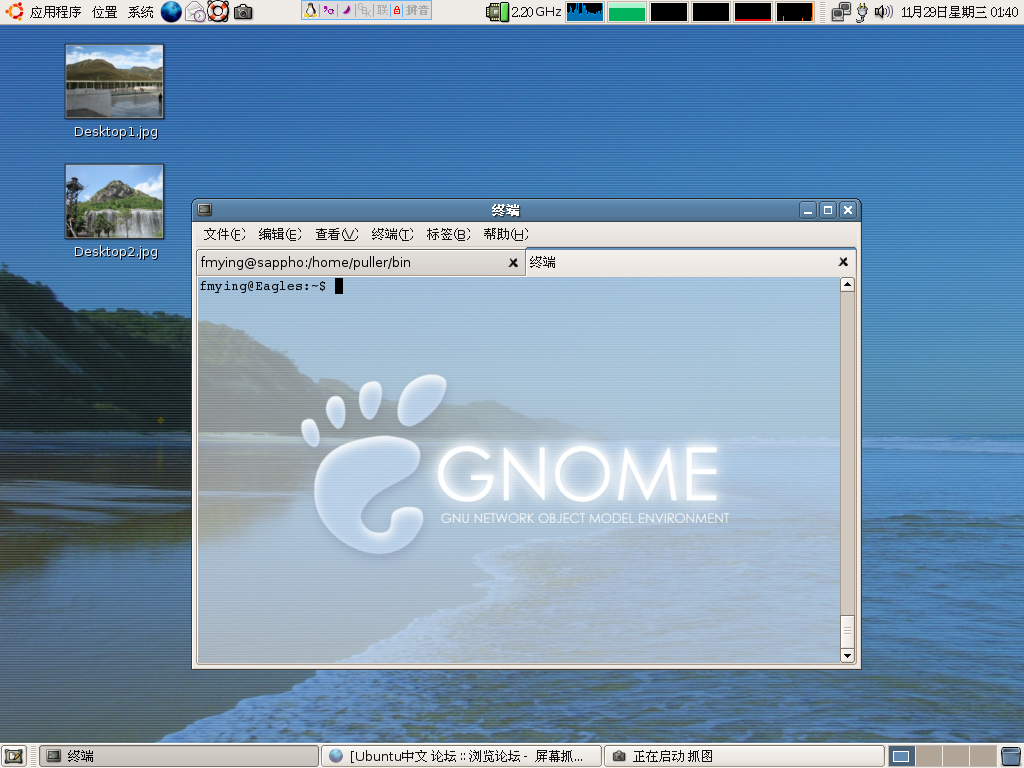This screenshot has width=1024, height=768.
Task: Close the 终端 terminal tab
Action: click(843, 262)
